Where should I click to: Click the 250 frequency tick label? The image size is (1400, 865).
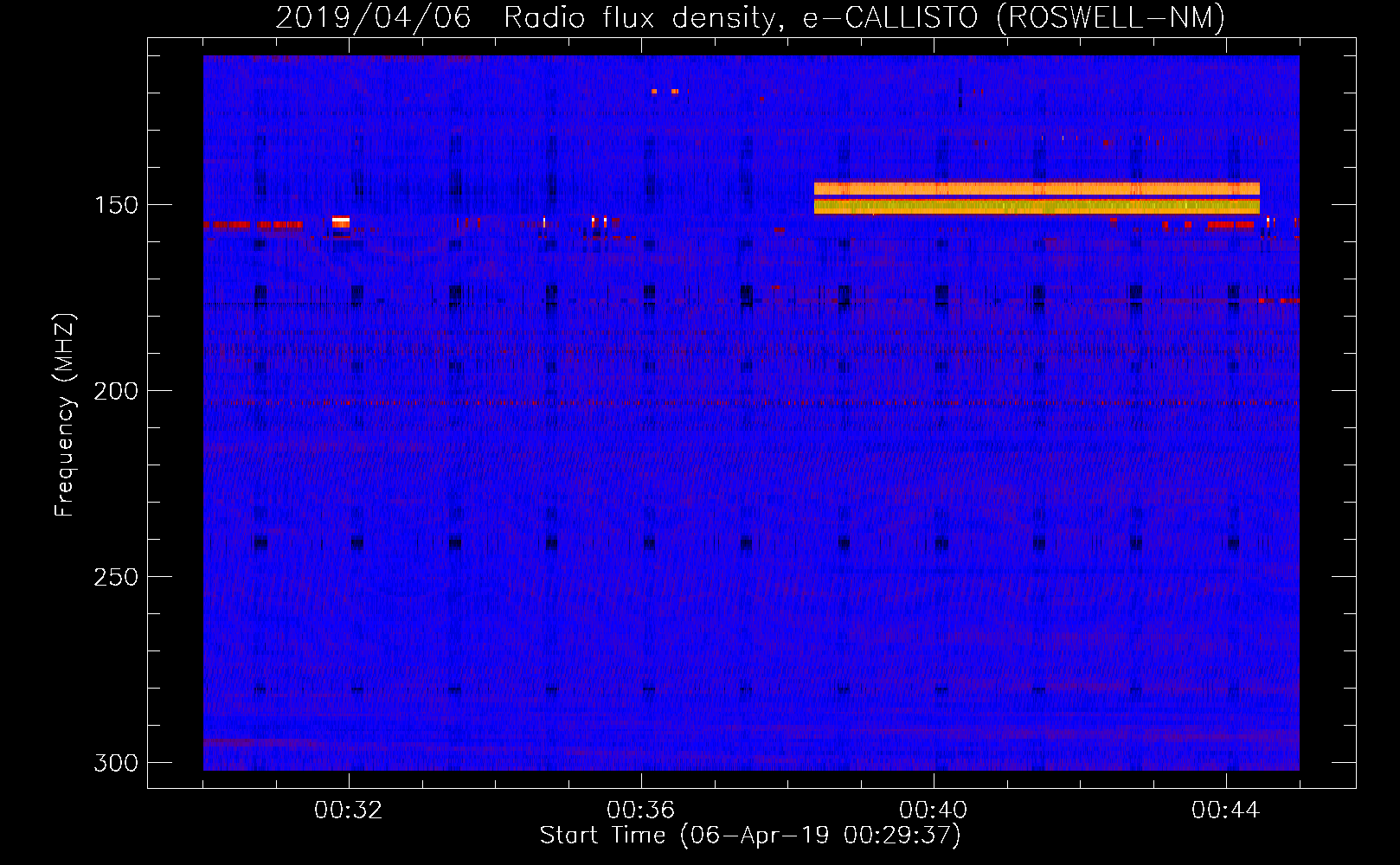(x=116, y=577)
